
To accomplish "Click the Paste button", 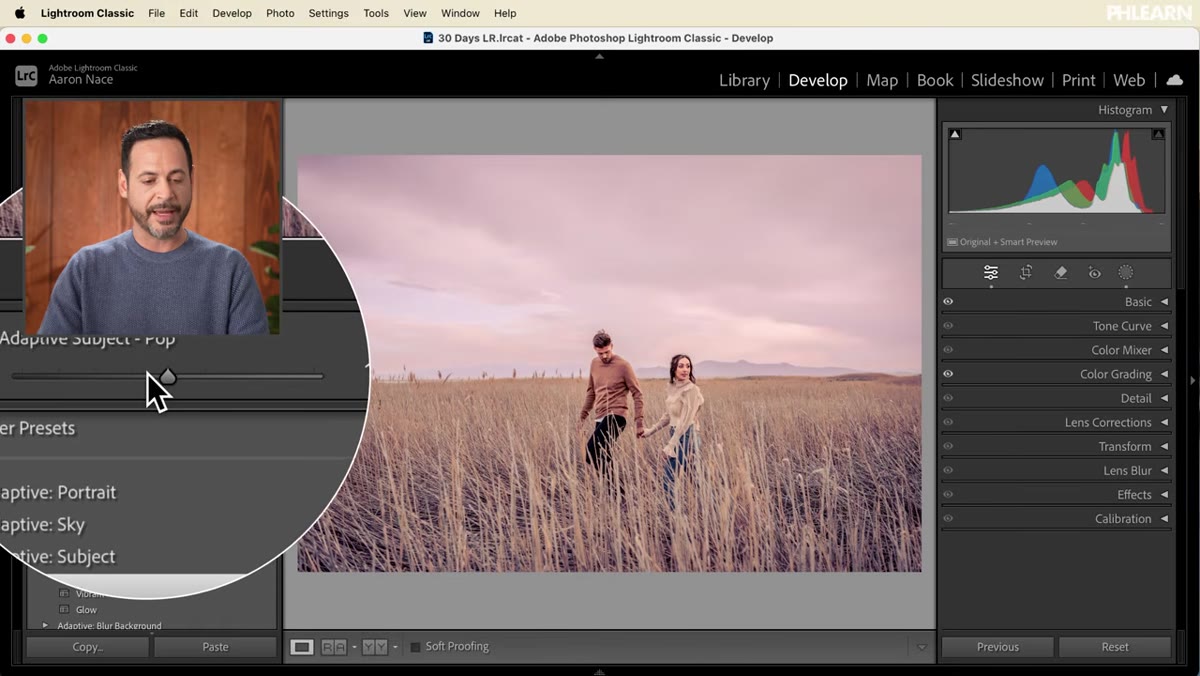I will (215, 647).
